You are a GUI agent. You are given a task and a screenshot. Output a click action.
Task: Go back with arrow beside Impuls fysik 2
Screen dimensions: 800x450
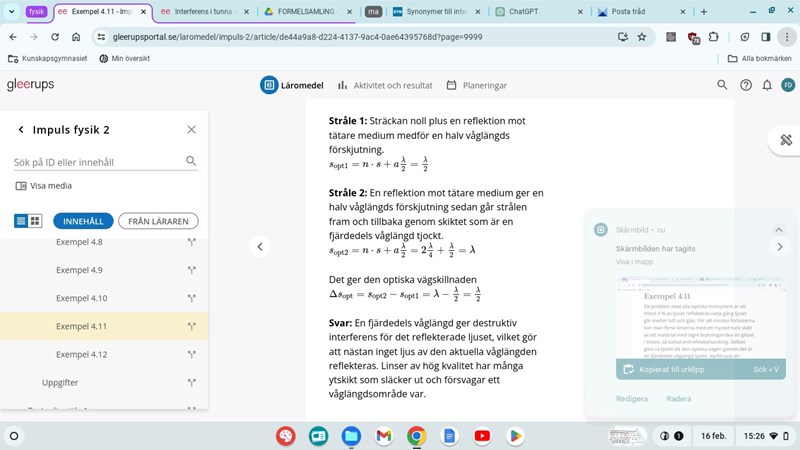[x=21, y=130]
